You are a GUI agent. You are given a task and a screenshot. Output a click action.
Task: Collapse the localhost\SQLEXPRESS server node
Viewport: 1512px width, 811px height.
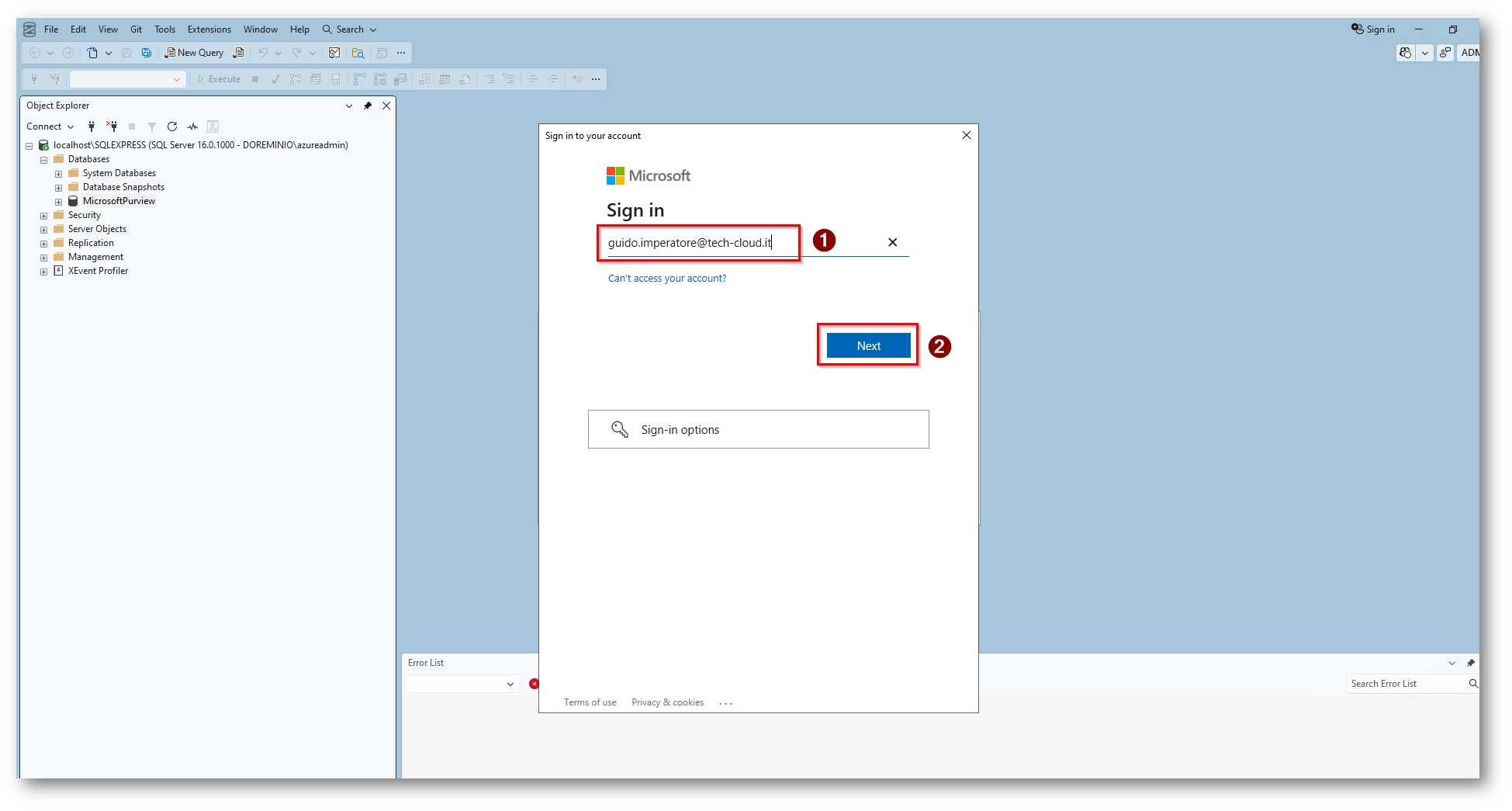[29, 146]
